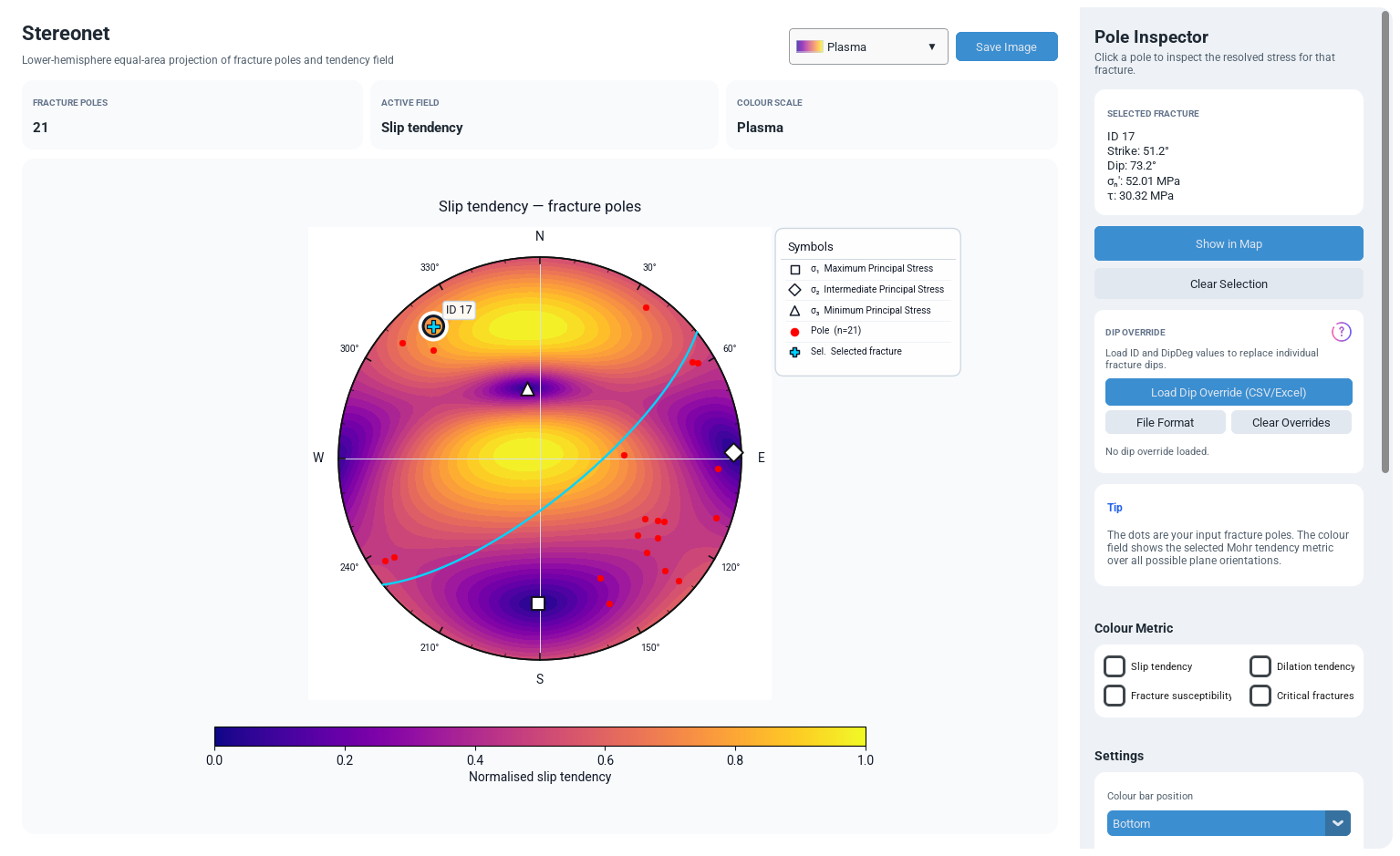Click the 'Strike: 51.2°' value
Image resolution: width=1400 pixels, height=856 pixels.
coord(1137,151)
